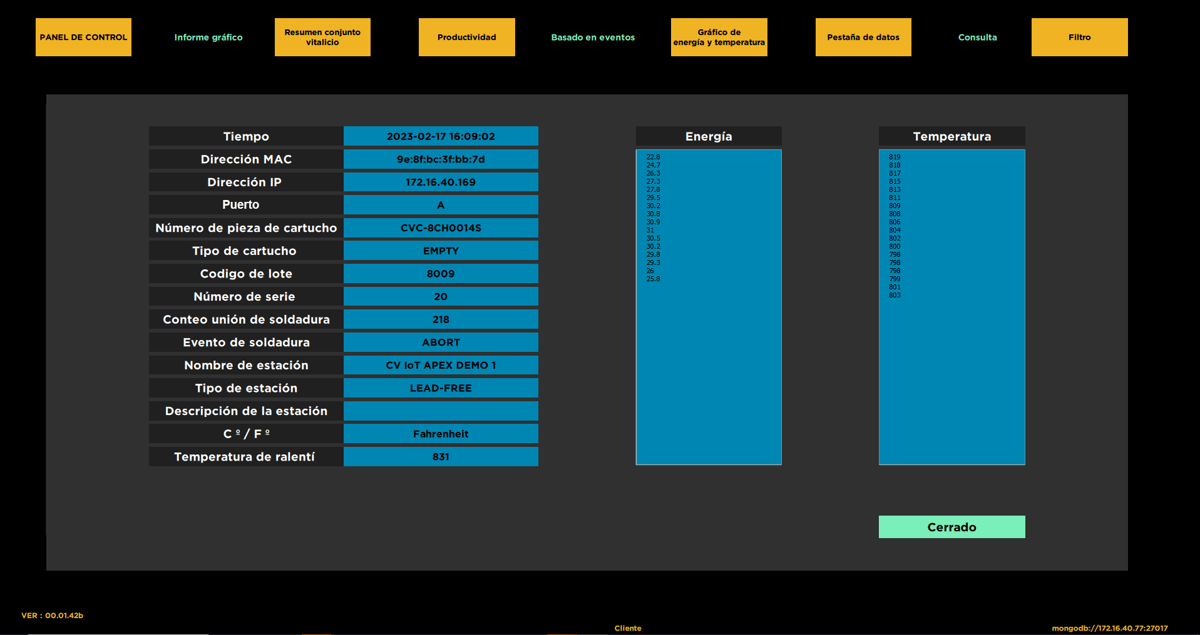Image resolution: width=1200 pixels, height=635 pixels.
Task: Open the Filtro panel
Action: click(x=1079, y=36)
